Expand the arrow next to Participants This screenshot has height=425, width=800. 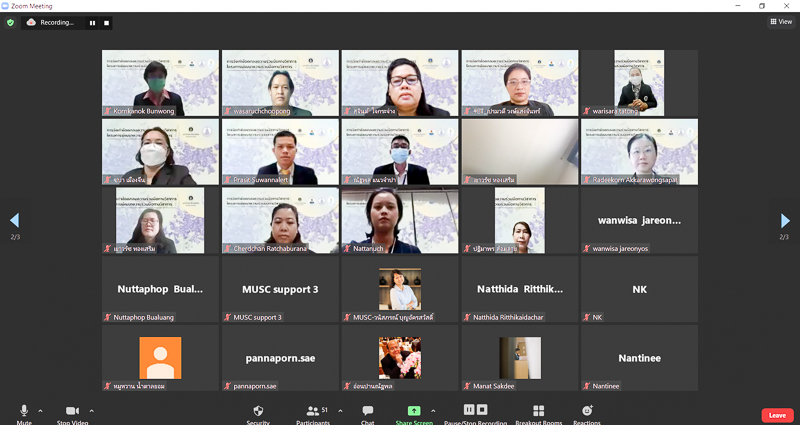339,410
